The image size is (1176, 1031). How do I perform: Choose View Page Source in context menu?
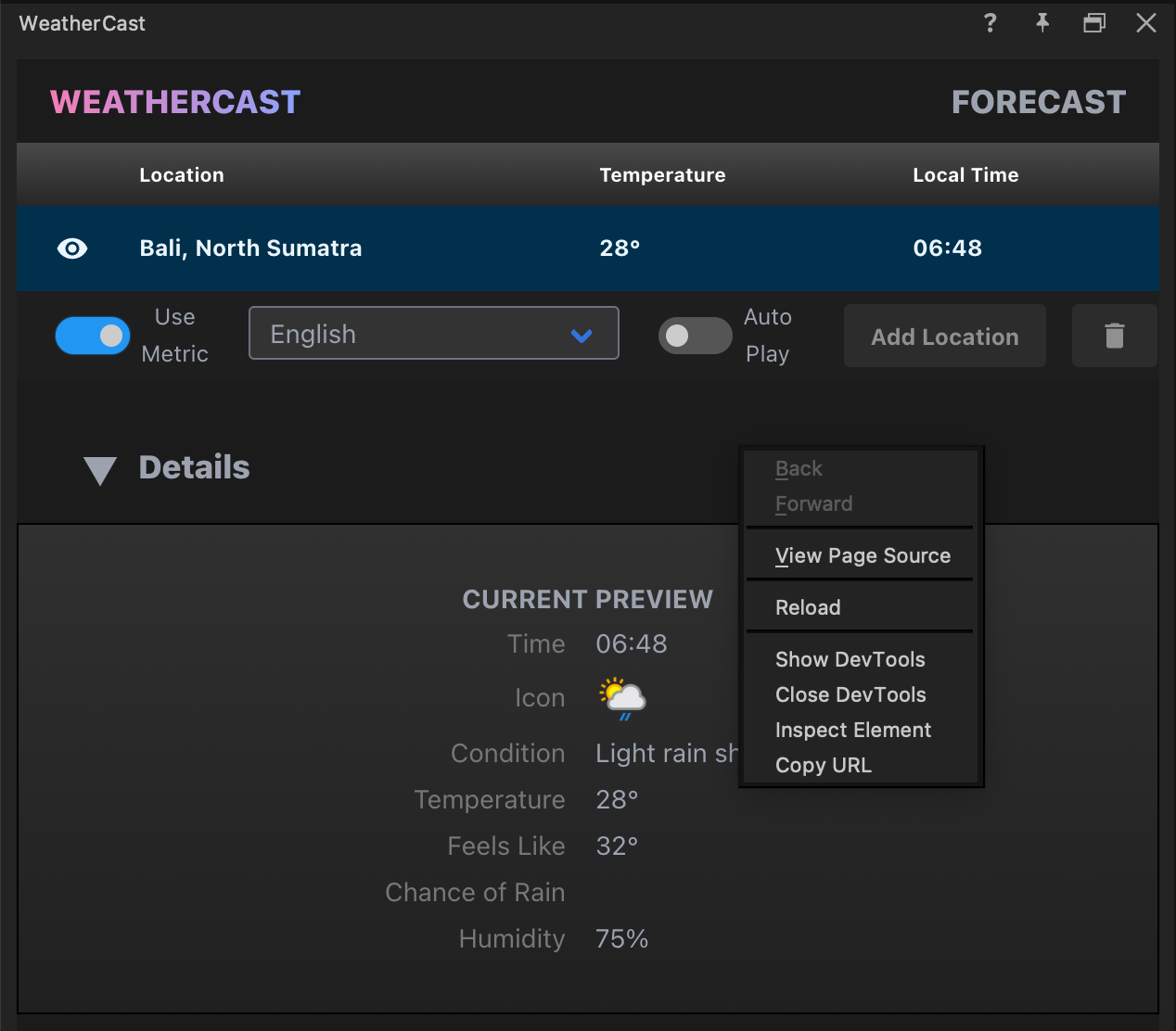[x=863, y=555]
